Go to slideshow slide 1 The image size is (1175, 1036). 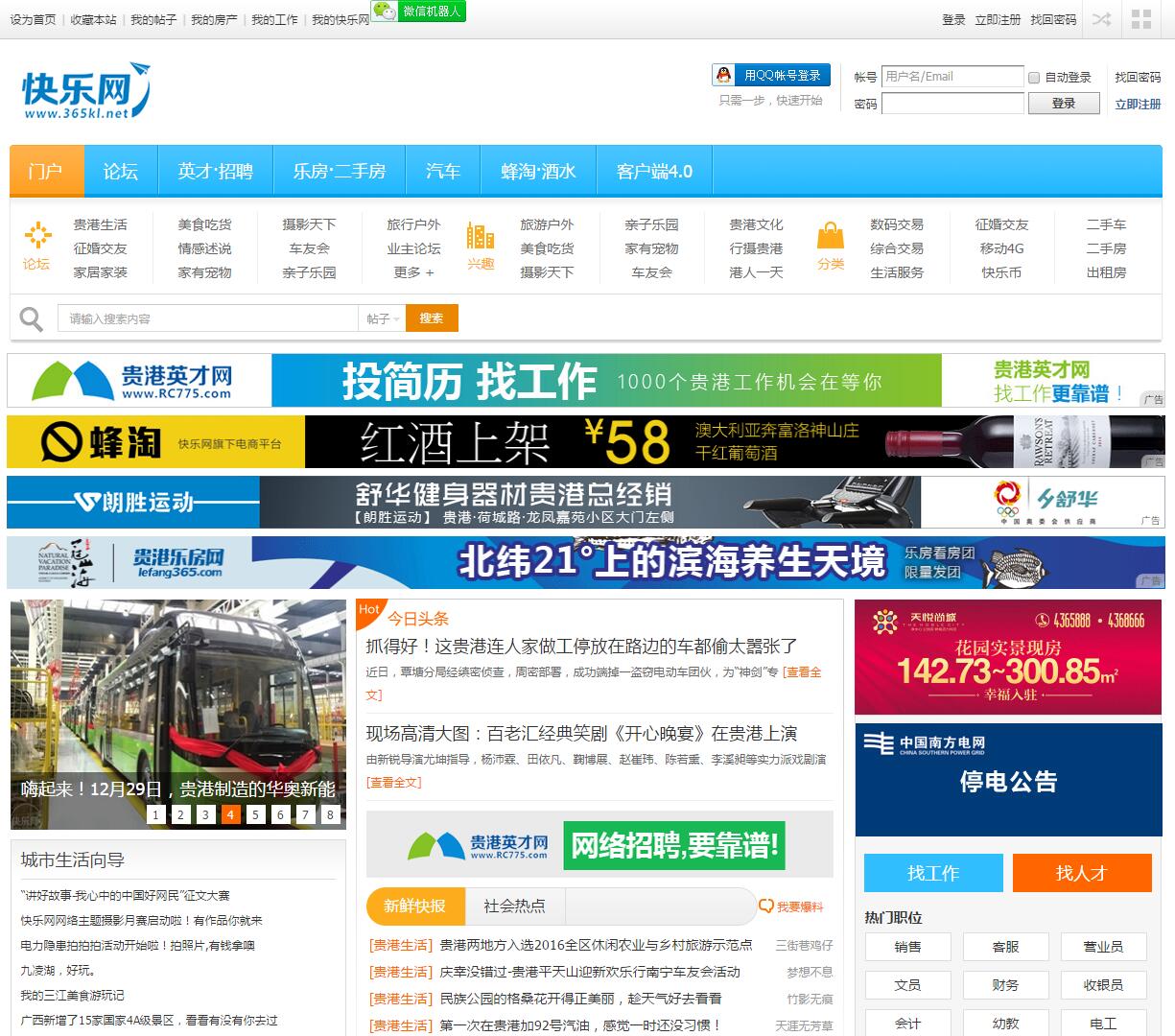(x=155, y=814)
